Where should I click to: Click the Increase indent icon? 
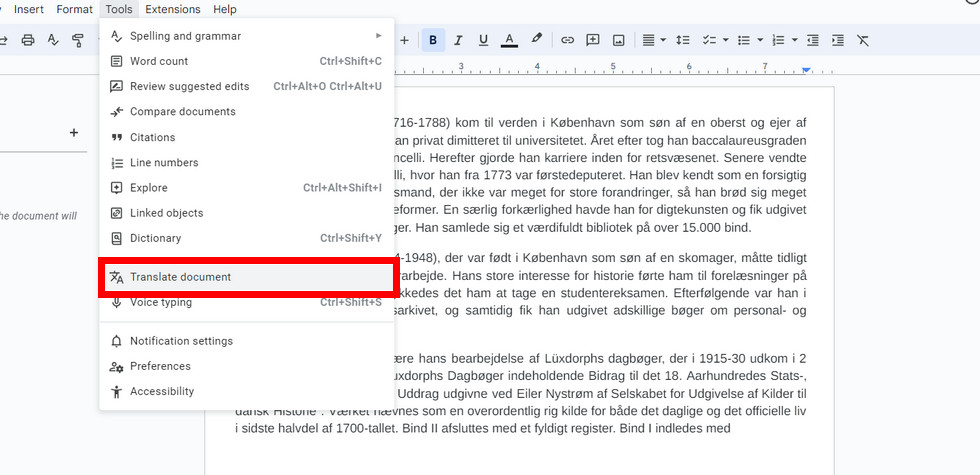[x=838, y=41]
